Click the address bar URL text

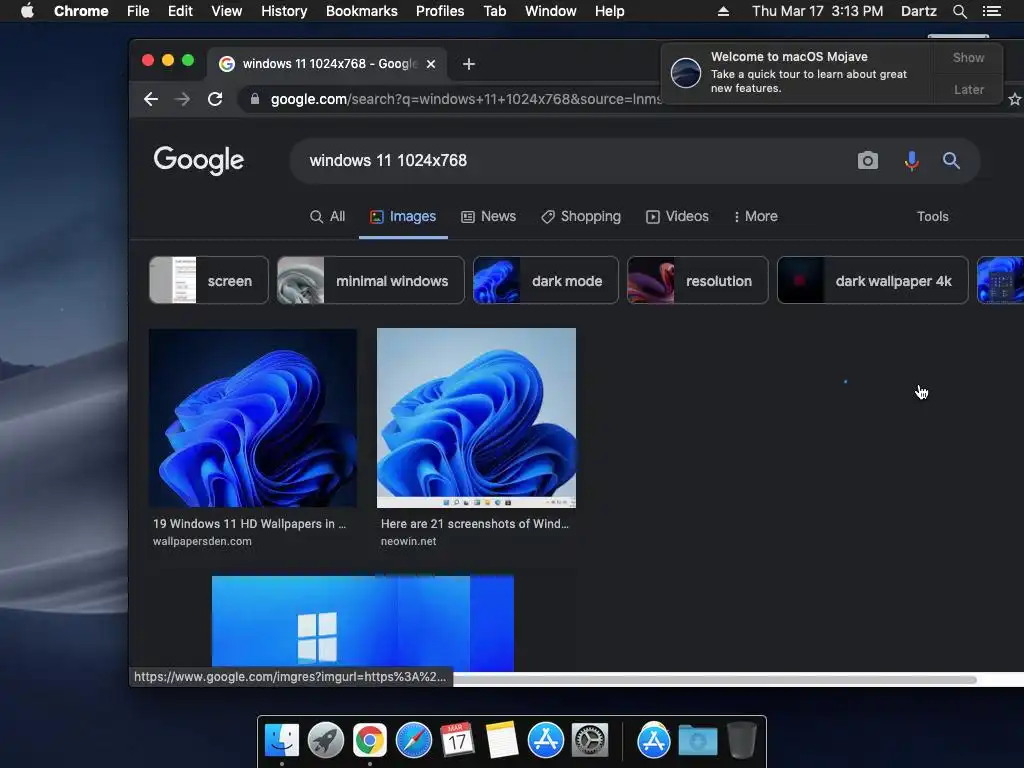click(466, 99)
